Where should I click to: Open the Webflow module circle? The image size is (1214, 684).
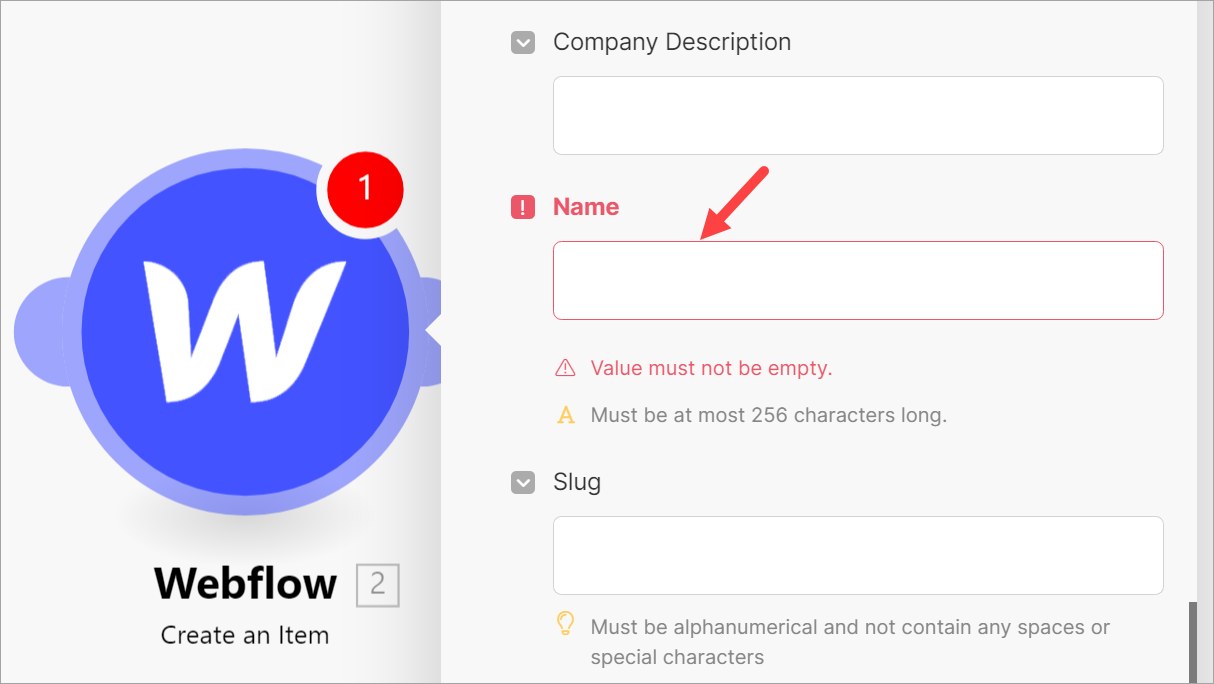[x=245, y=331]
